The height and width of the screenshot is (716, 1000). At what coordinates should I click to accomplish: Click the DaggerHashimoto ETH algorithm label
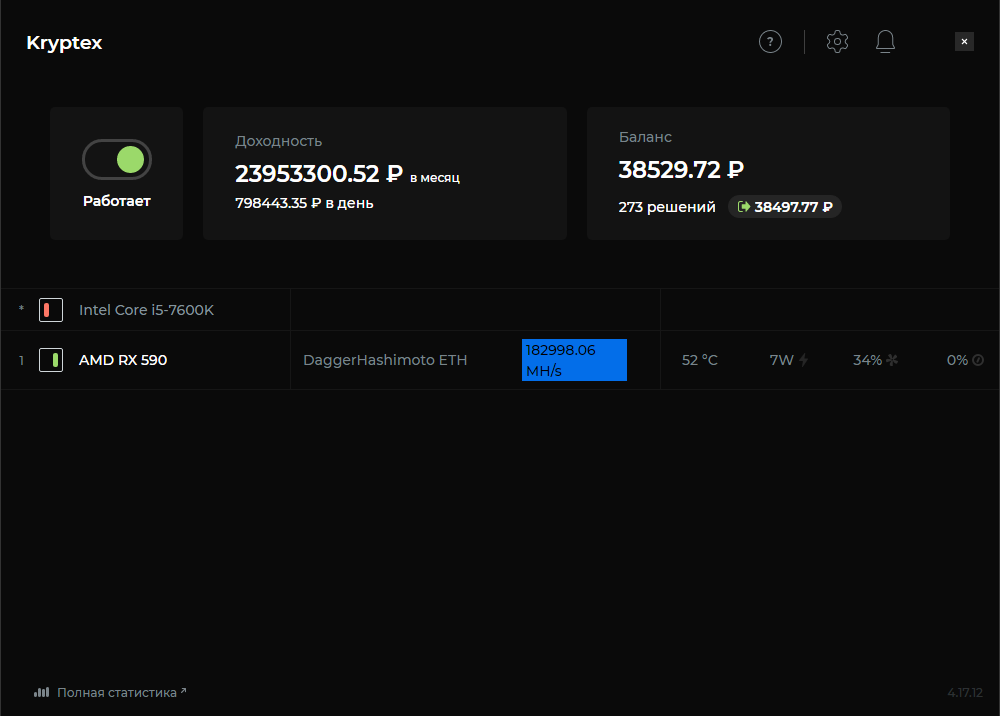pos(385,360)
